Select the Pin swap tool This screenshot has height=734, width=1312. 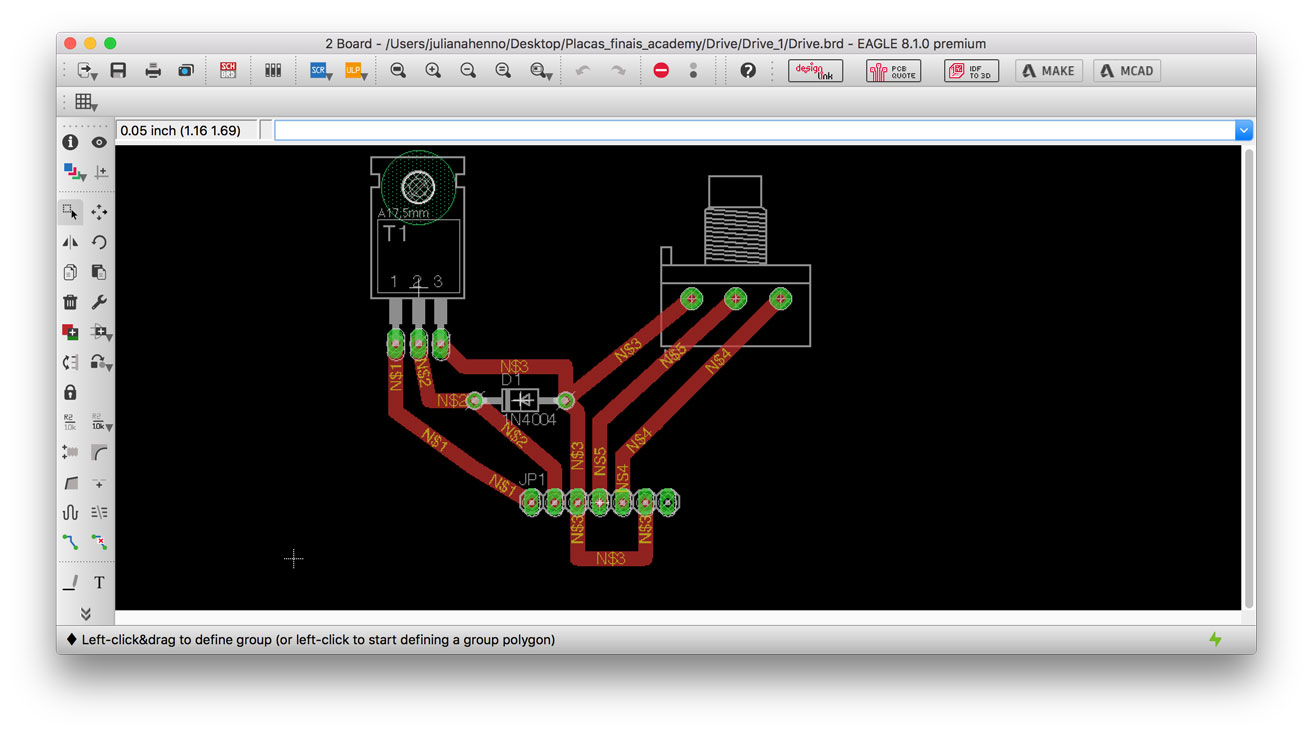coord(70,362)
